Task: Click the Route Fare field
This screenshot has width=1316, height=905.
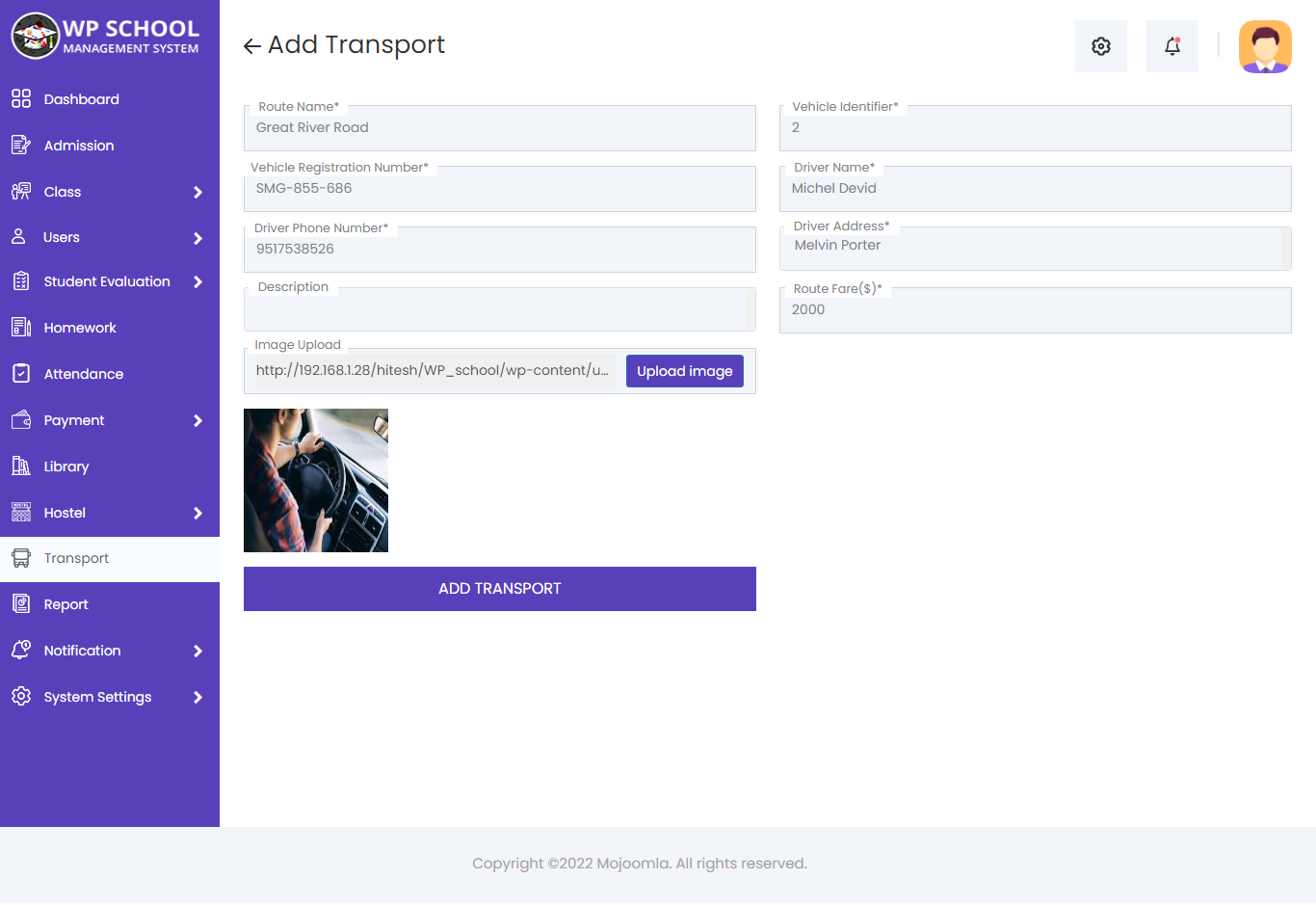Action: [1036, 310]
